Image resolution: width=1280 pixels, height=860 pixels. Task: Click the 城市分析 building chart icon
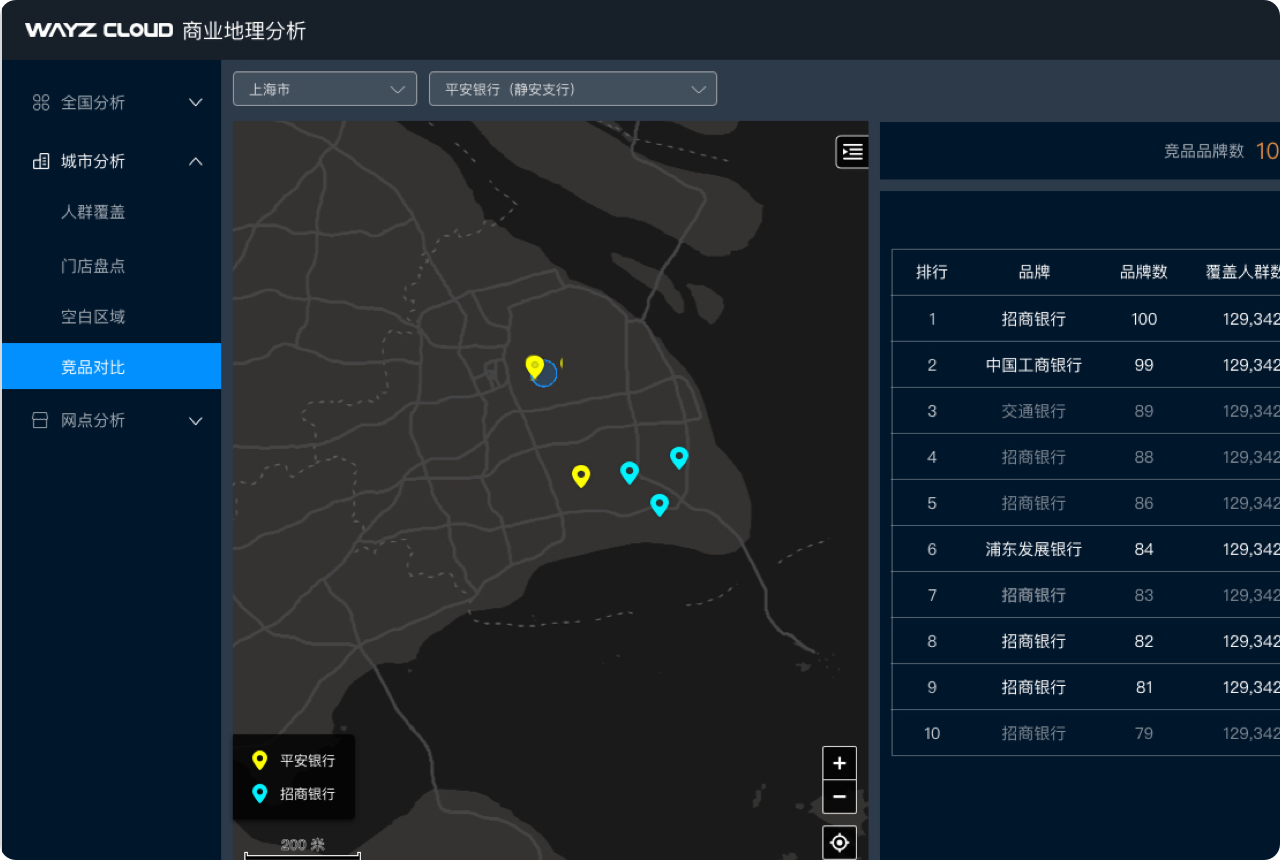[41, 161]
